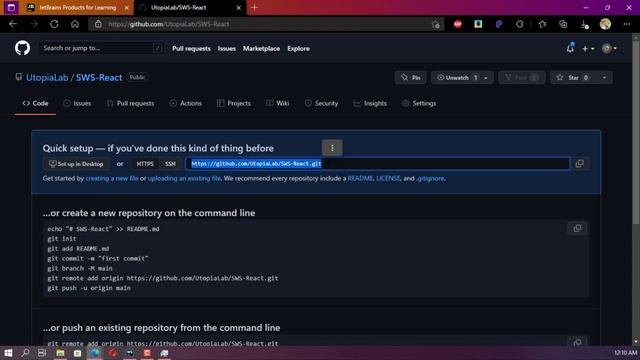Click the clone URL text field
The height and width of the screenshot is (360, 640).
pos(378,164)
